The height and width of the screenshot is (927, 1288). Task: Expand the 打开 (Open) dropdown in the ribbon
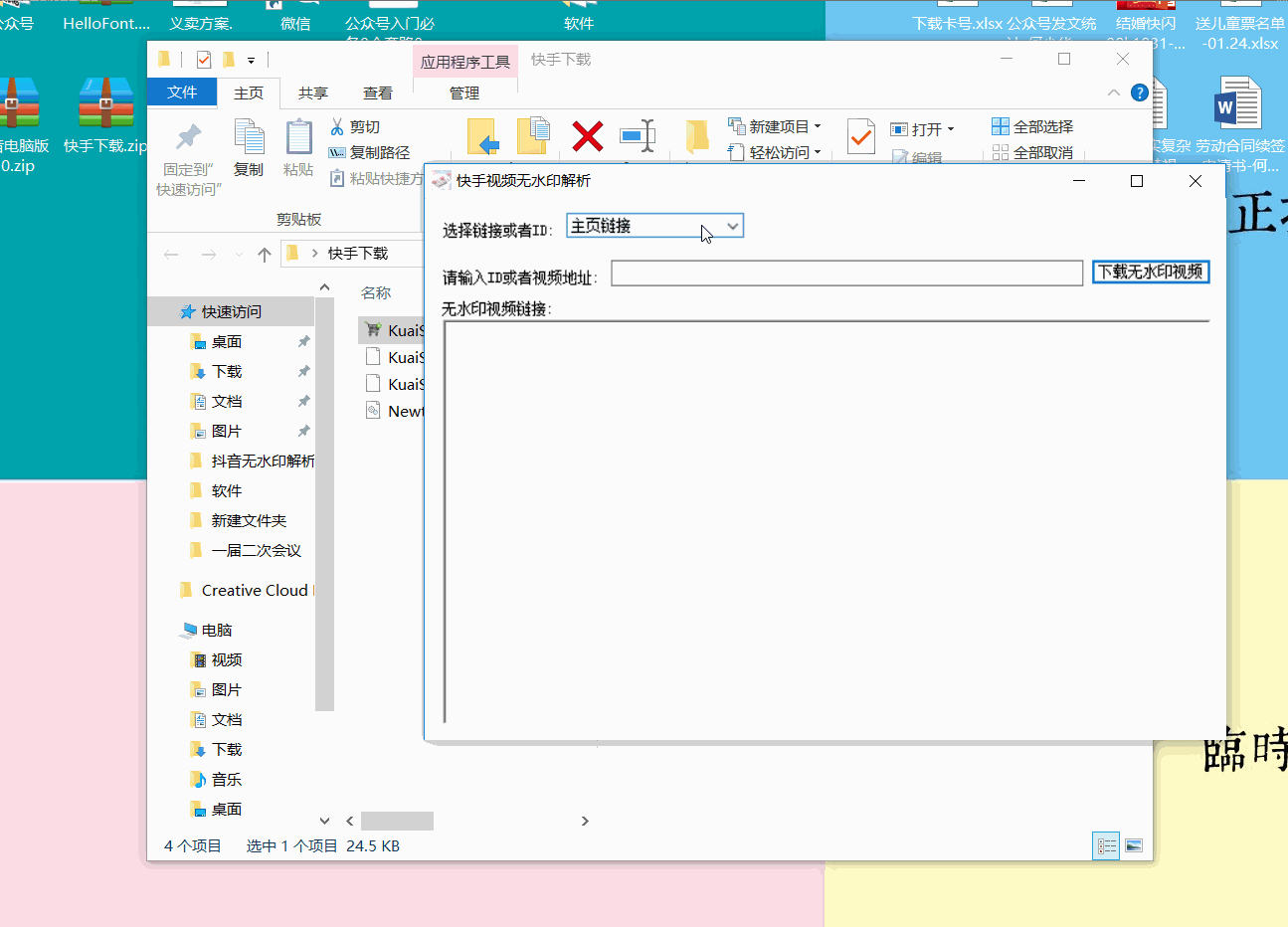pyautogui.click(x=951, y=129)
